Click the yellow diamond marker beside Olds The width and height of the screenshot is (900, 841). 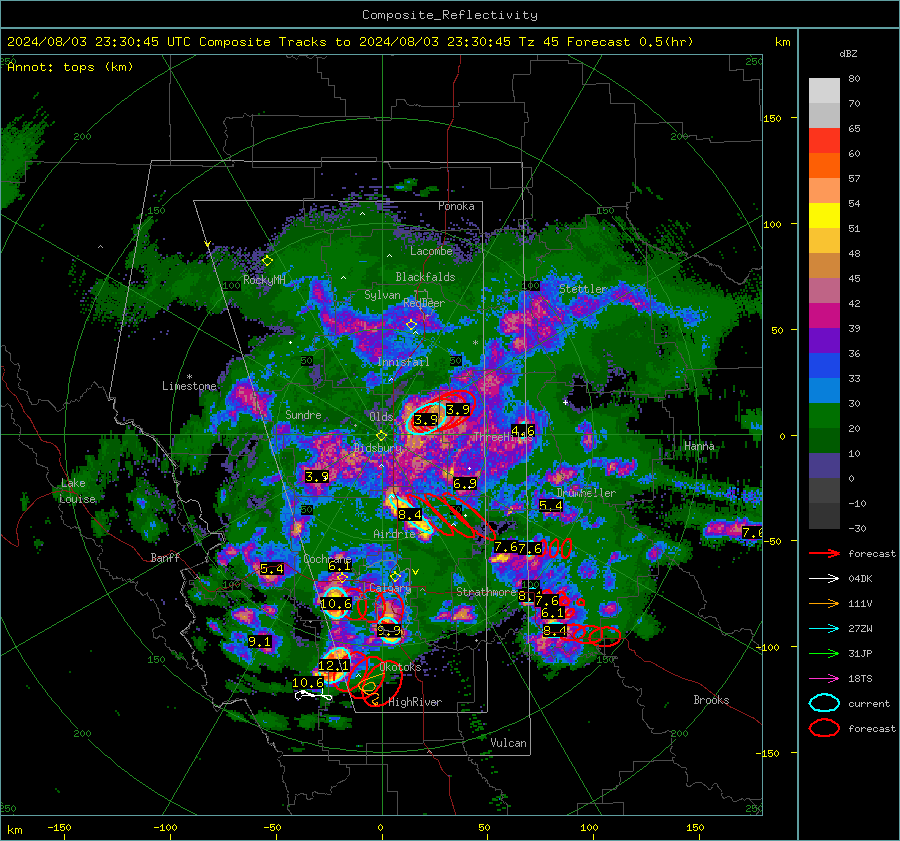(x=381, y=436)
